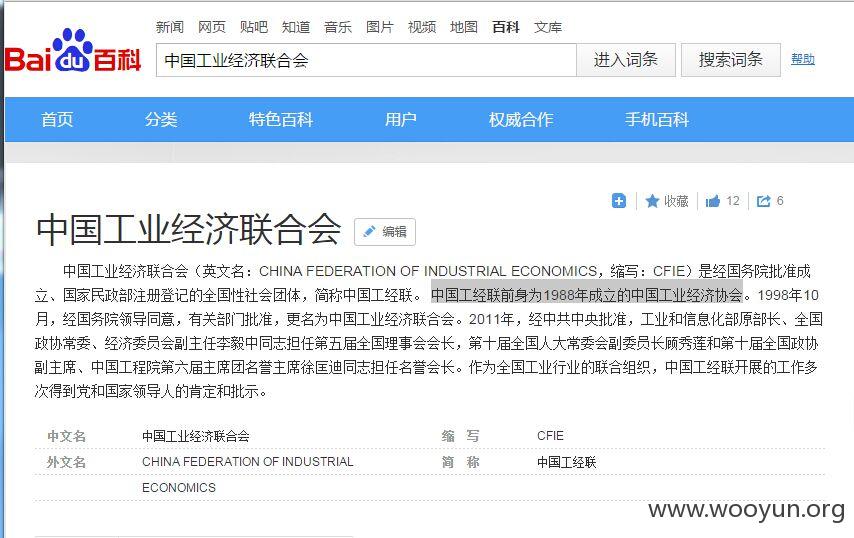Open the 音乐 music link
Screen dimensions: 854x538
pos(338,27)
